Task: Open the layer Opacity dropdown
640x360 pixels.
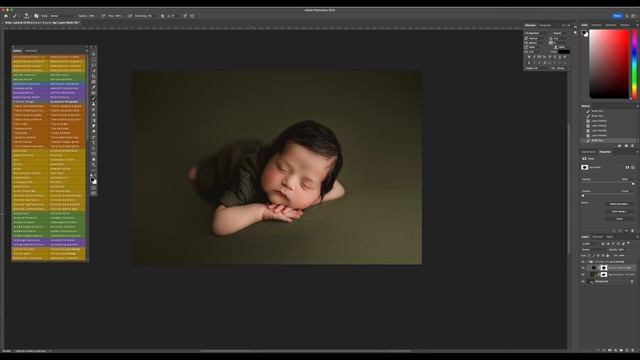Action: point(628,250)
